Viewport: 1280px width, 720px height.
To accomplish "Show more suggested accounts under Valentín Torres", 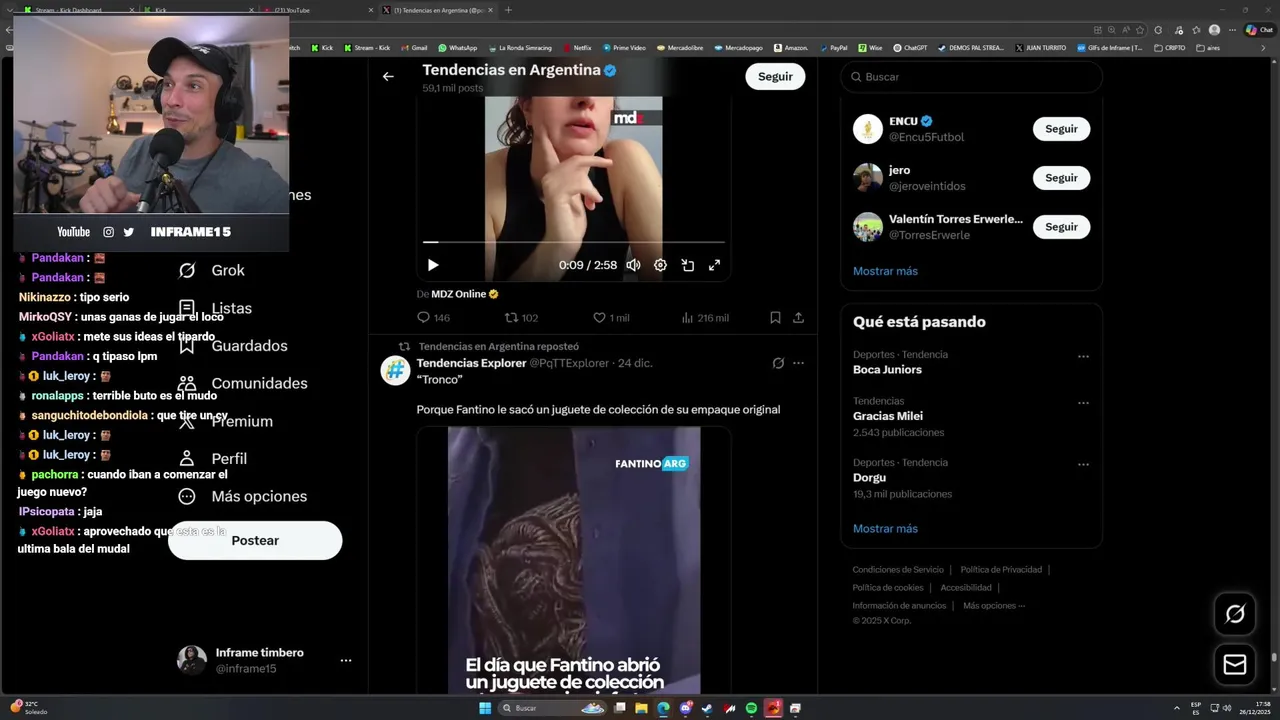I will pos(885,271).
